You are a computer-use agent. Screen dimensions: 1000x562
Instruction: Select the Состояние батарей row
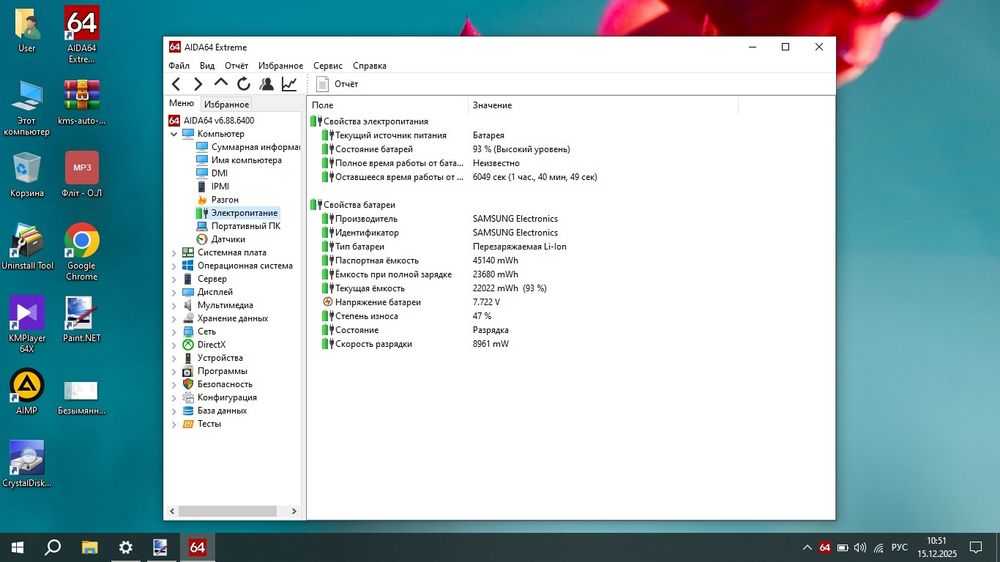[367, 149]
